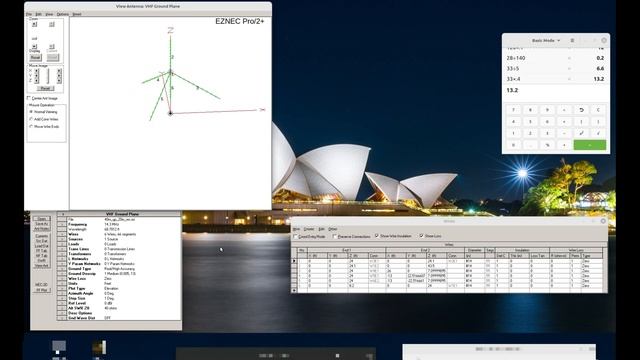Click Reset button under Move Image
The width and height of the screenshot is (640, 360).
pos(45,88)
